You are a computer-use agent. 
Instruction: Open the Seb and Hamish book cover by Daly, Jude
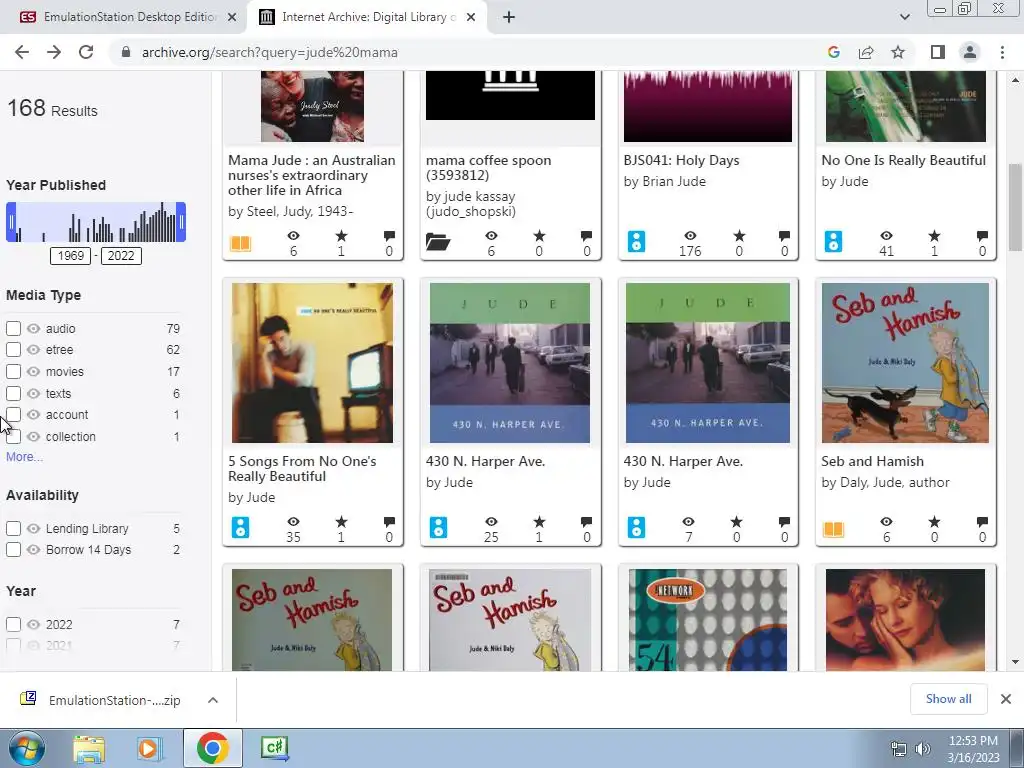pyautogui.click(x=905, y=363)
